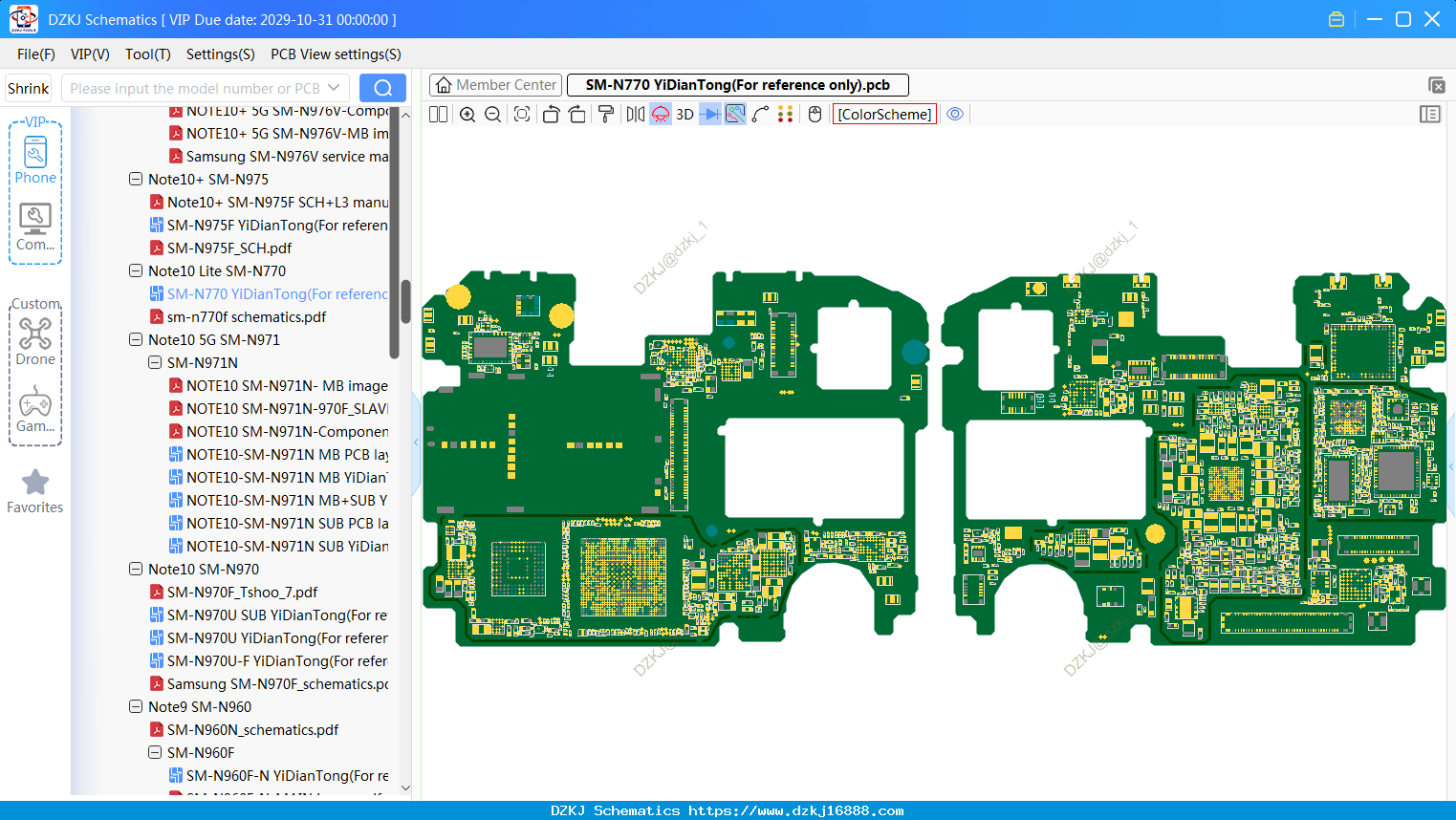This screenshot has height=820, width=1456.
Task: Select the Phone category icon
Action: coord(35,160)
